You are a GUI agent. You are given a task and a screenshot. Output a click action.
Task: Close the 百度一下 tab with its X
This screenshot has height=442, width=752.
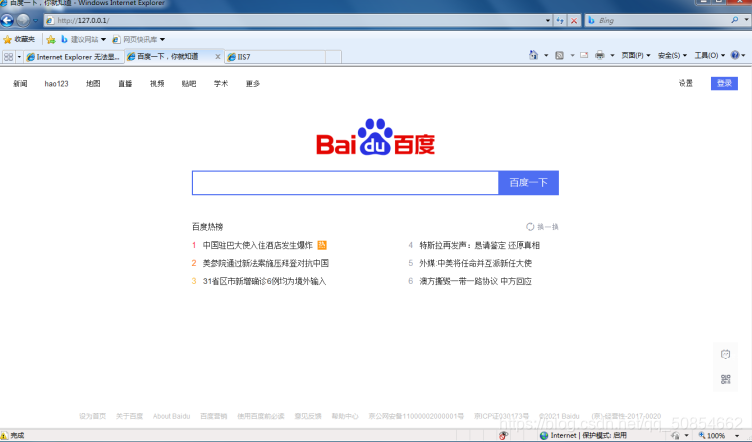coord(218,57)
